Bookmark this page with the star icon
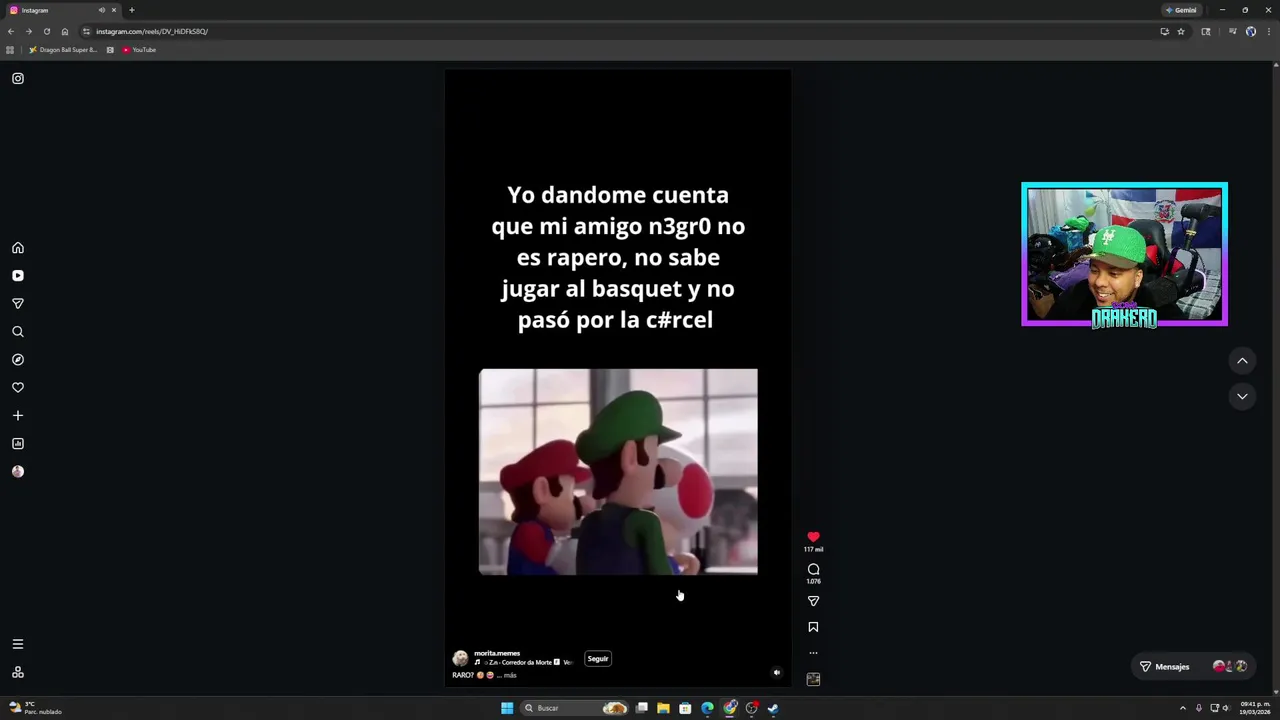 pos(1180,31)
